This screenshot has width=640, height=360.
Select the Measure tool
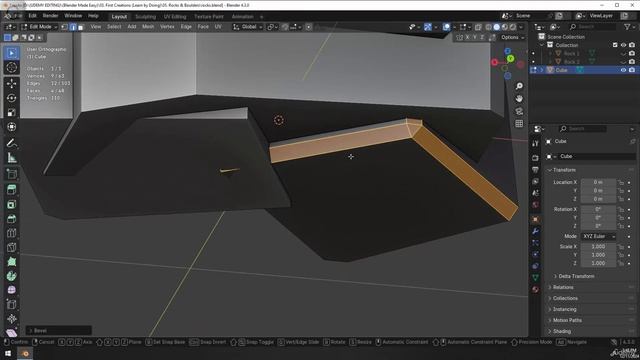pos(11,158)
